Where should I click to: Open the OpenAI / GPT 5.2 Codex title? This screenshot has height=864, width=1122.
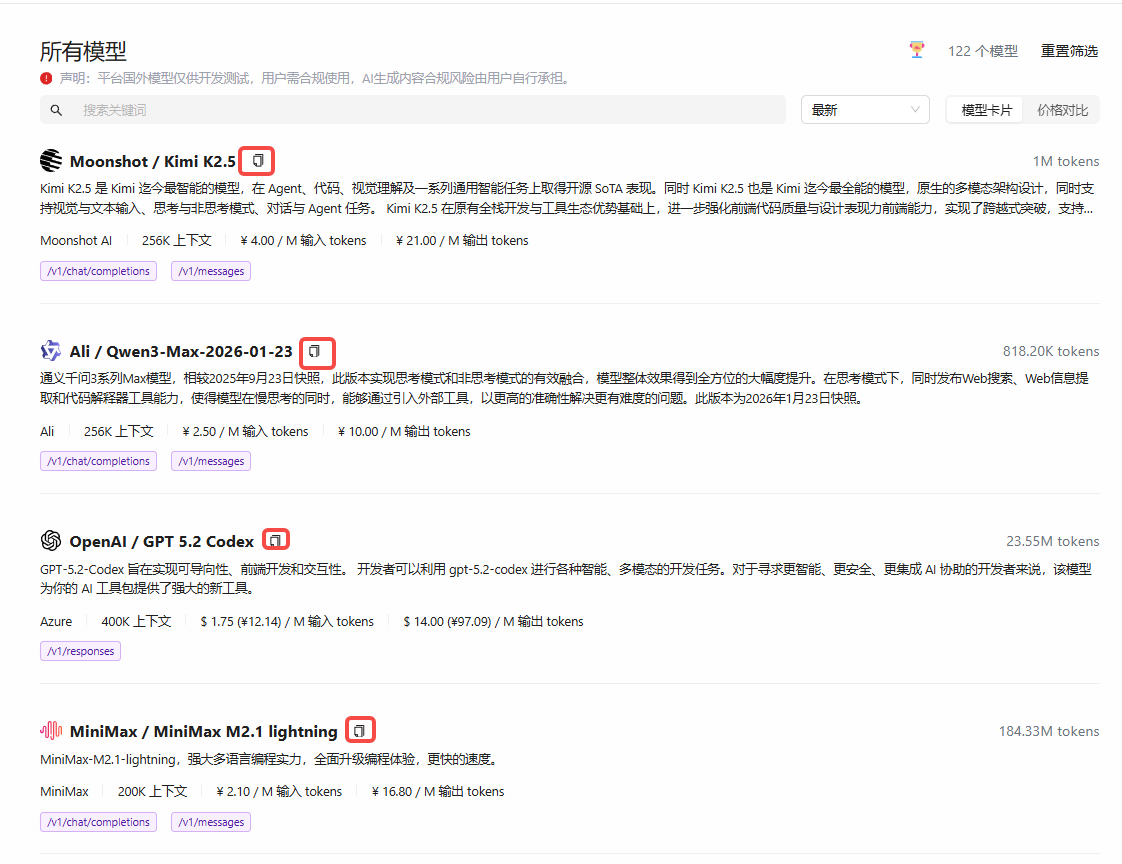pos(162,541)
